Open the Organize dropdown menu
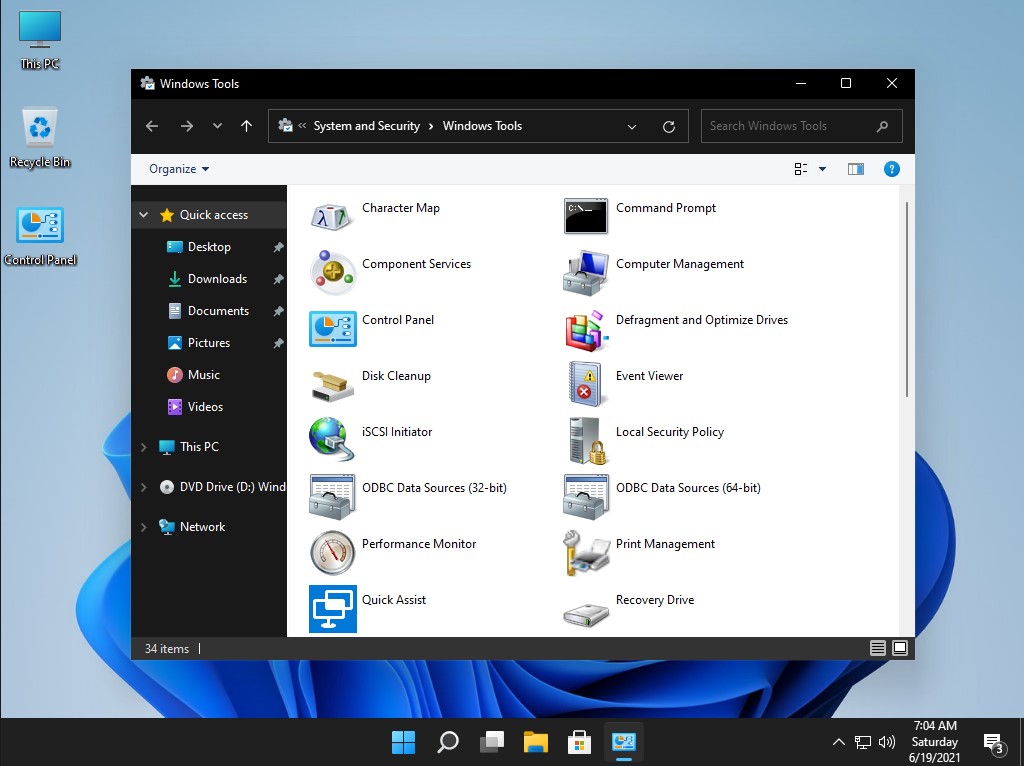The image size is (1024, 766). pyautogui.click(x=176, y=168)
